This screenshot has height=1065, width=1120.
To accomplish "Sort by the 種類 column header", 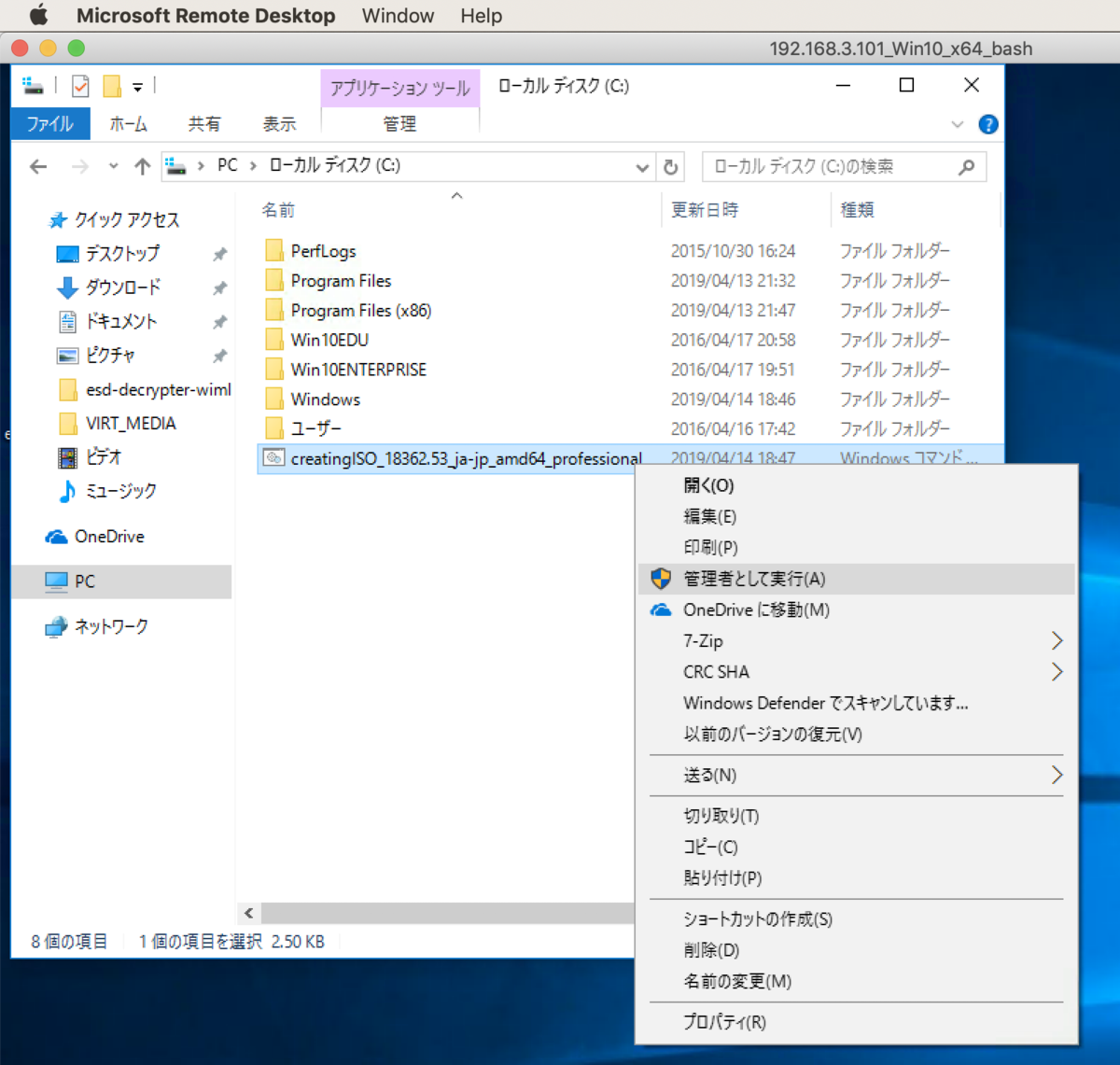I will point(857,210).
